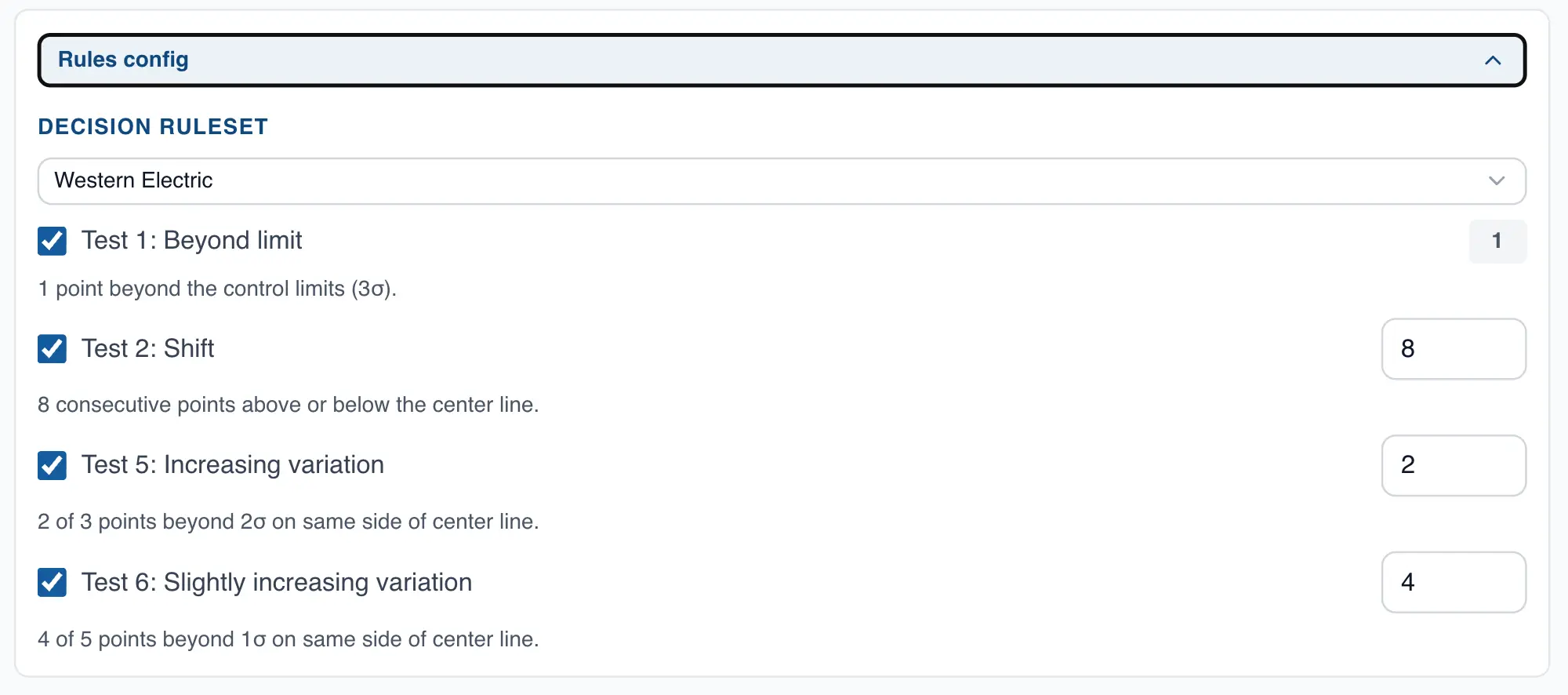Click the Test 2: Shift label text
This screenshot has width=1568, height=695.
[147, 348]
